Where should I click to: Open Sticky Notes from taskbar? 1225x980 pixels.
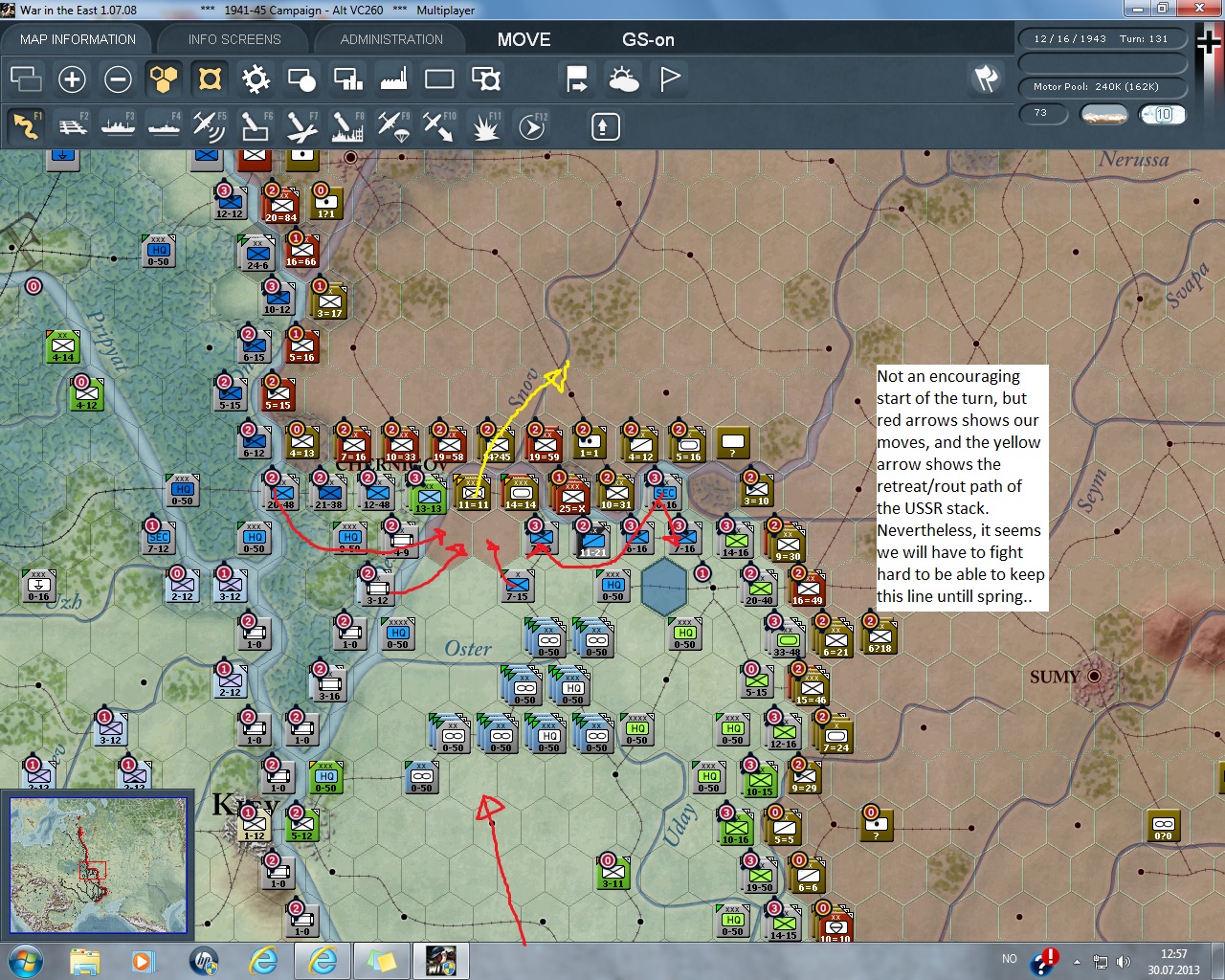[x=382, y=960]
